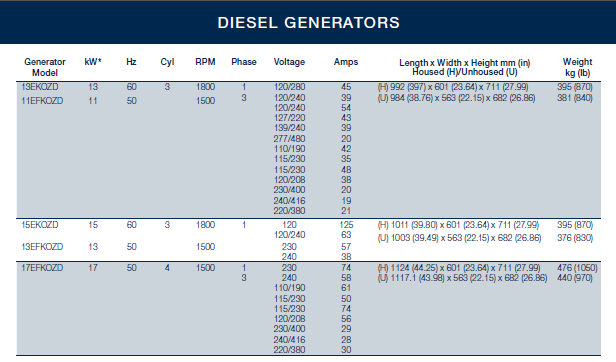Image resolution: width=616 pixels, height=362 pixels.
Task: Click the kW value 11
Action: pos(93,101)
